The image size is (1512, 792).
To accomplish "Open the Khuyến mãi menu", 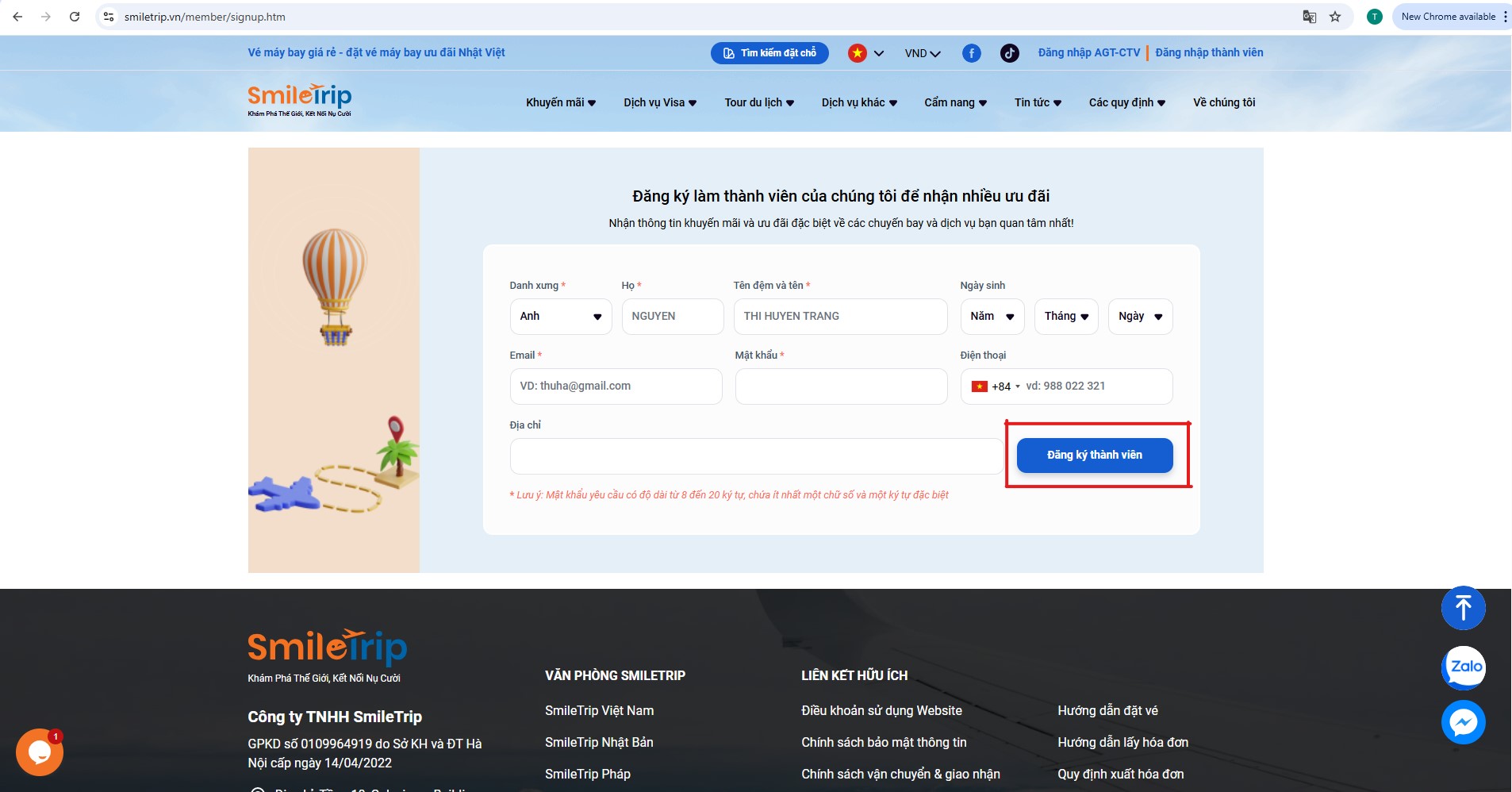I will (x=560, y=102).
